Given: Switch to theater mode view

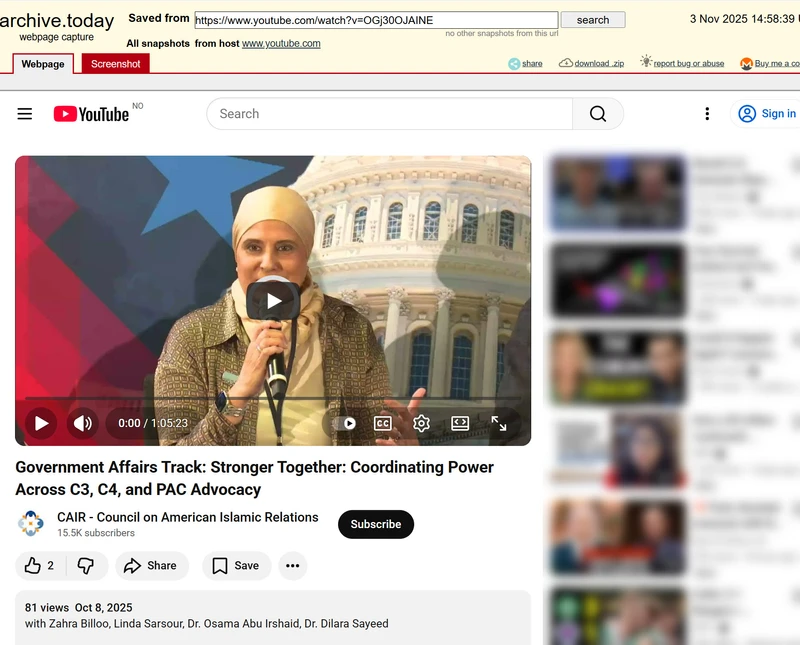Looking at the screenshot, I should (x=460, y=423).
